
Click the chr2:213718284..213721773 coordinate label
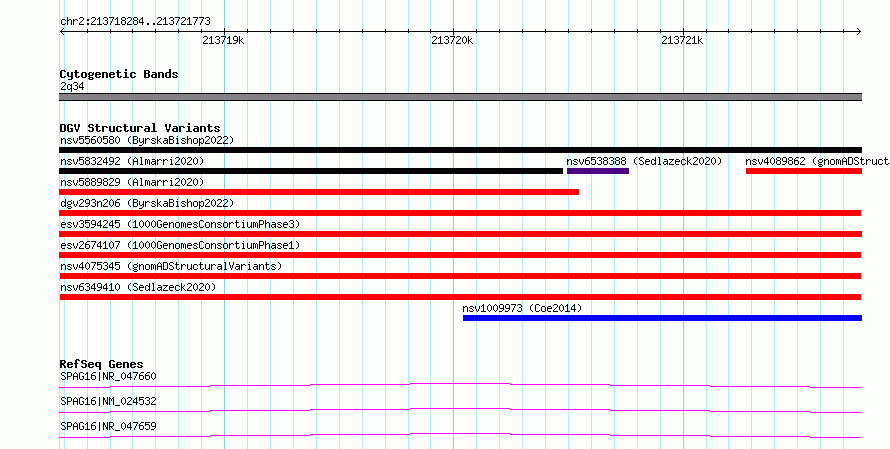click(x=135, y=22)
